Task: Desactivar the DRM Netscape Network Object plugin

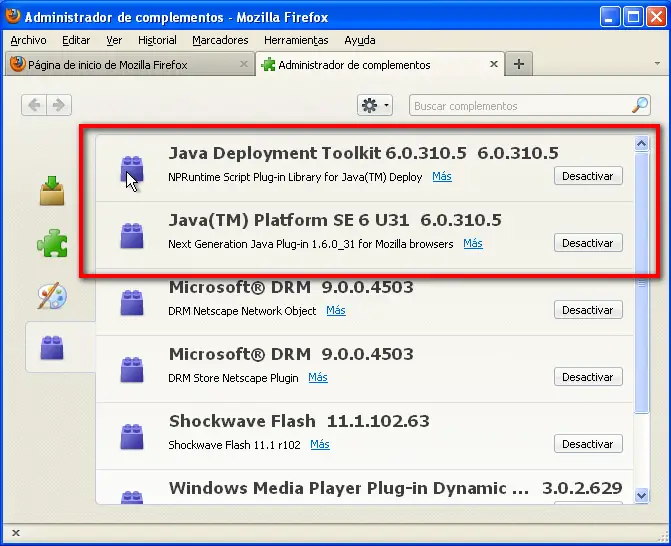Action: tap(588, 310)
